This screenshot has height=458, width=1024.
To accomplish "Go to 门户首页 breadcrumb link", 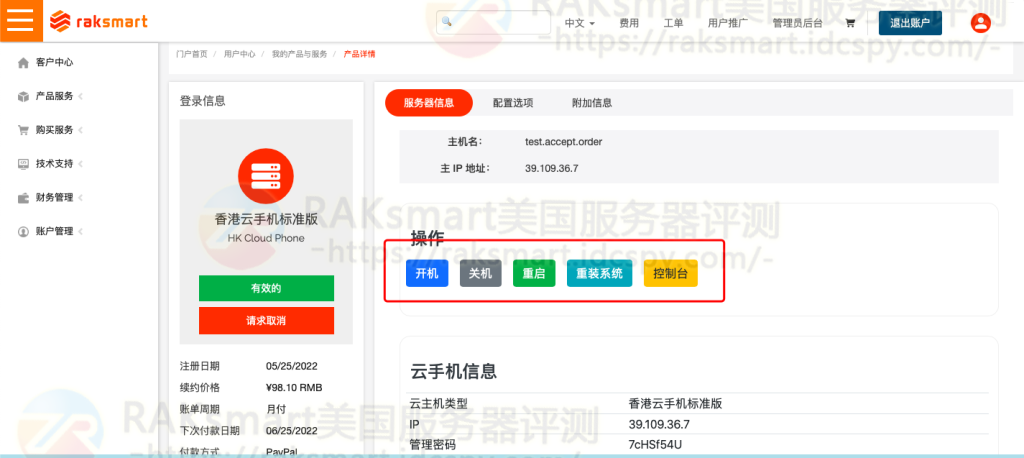I will tap(191, 54).
